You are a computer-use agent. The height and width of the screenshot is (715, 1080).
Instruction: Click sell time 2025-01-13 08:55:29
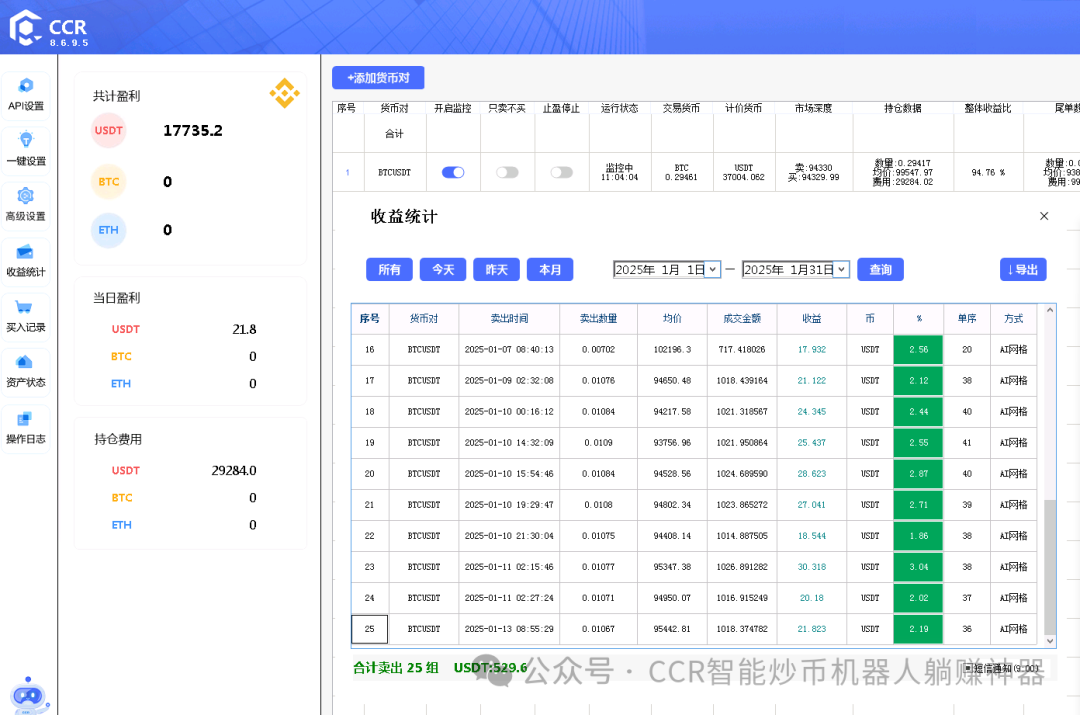click(x=509, y=629)
